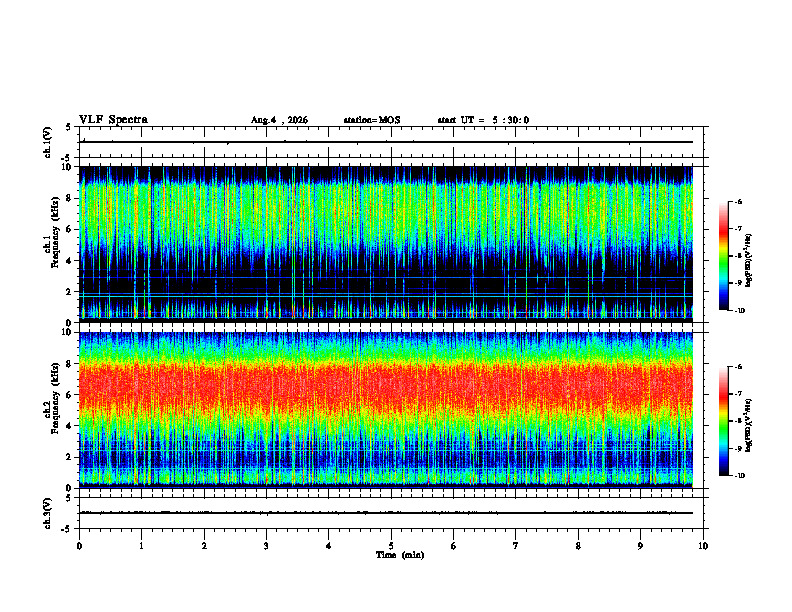Screen dimensions: 792x612
Task: Click the time axis tick label "2"
Action: click(x=204, y=546)
